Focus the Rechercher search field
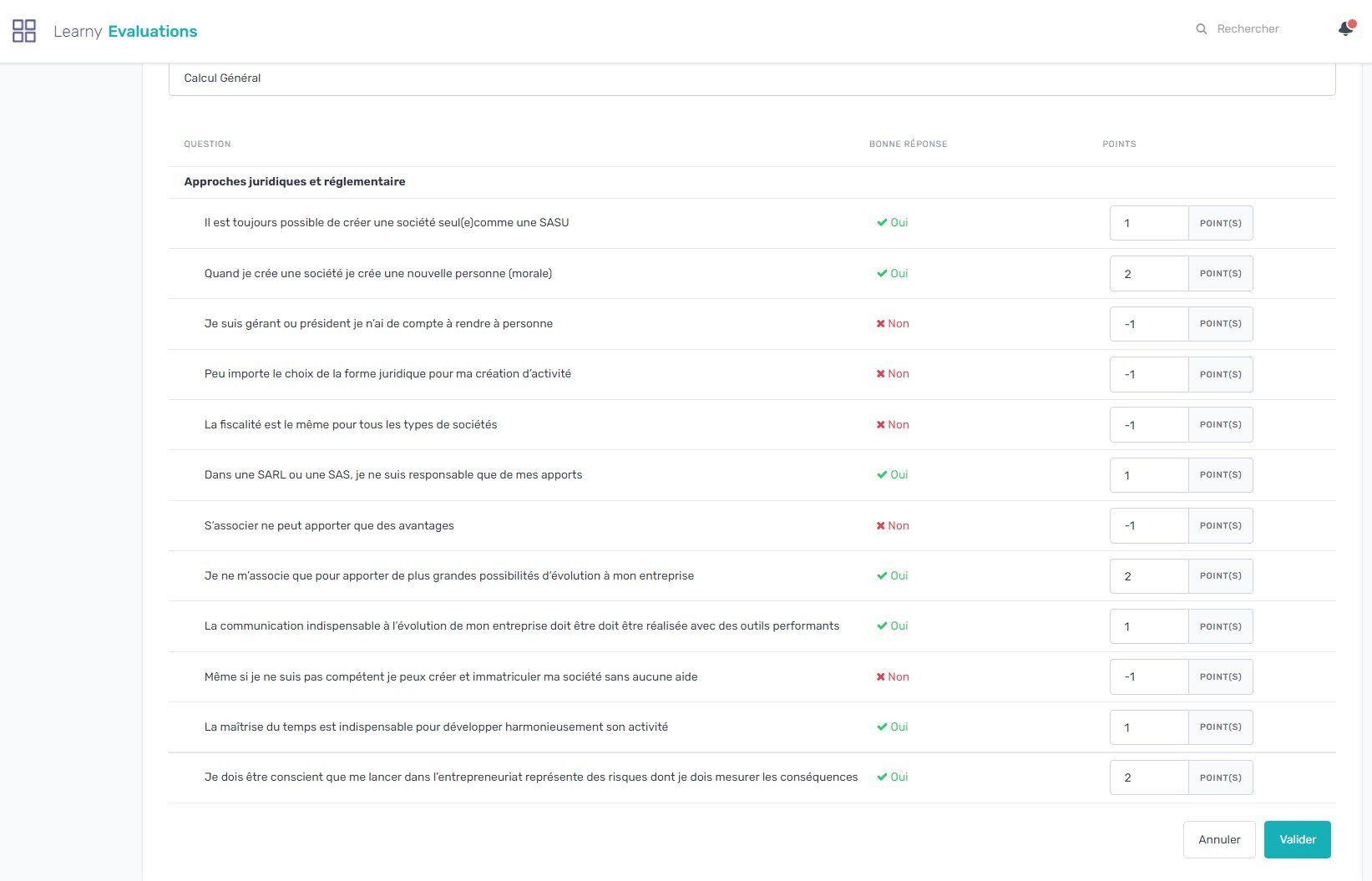This screenshot has width=1372, height=881. pyautogui.click(x=1248, y=29)
